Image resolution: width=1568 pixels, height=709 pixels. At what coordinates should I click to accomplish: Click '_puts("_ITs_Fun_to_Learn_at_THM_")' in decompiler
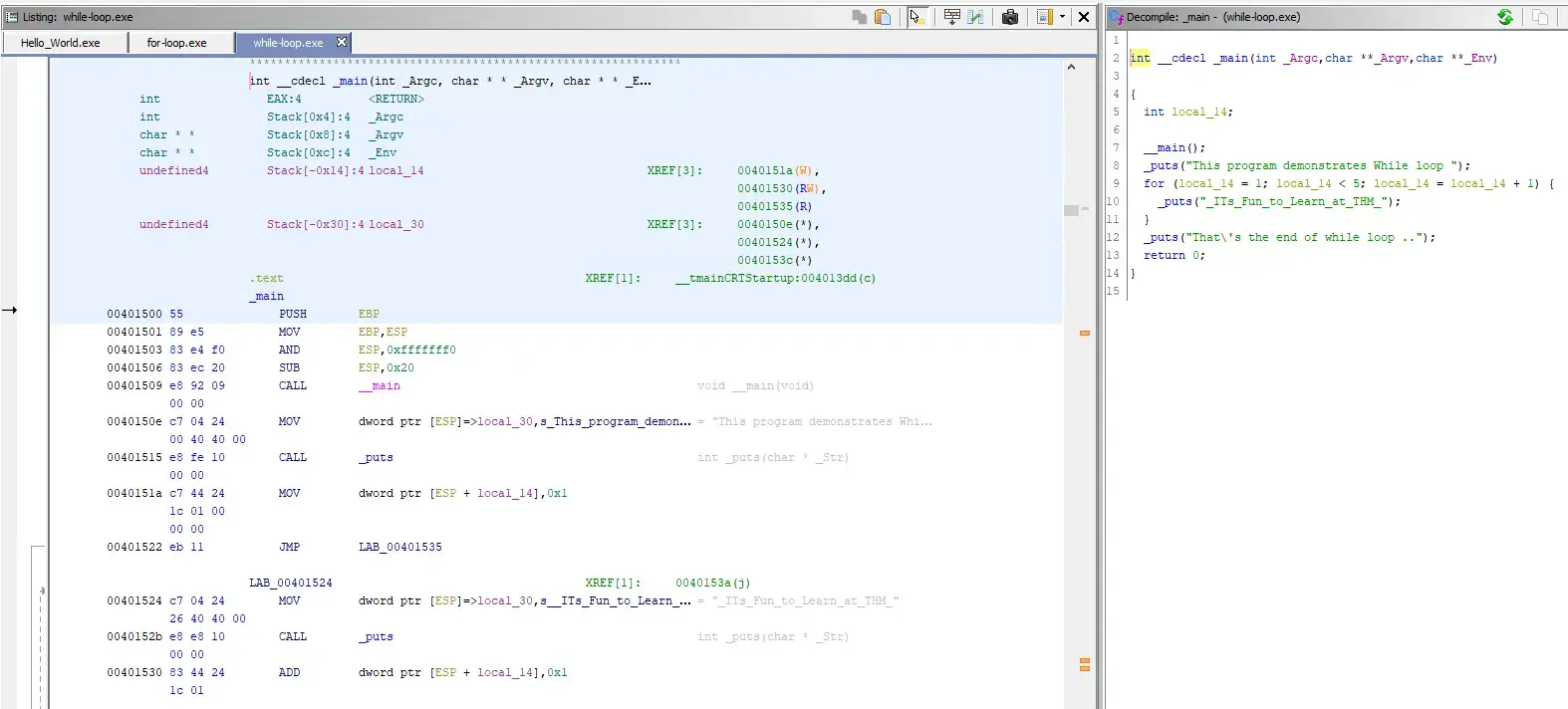pyautogui.click(x=1279, y=201)
